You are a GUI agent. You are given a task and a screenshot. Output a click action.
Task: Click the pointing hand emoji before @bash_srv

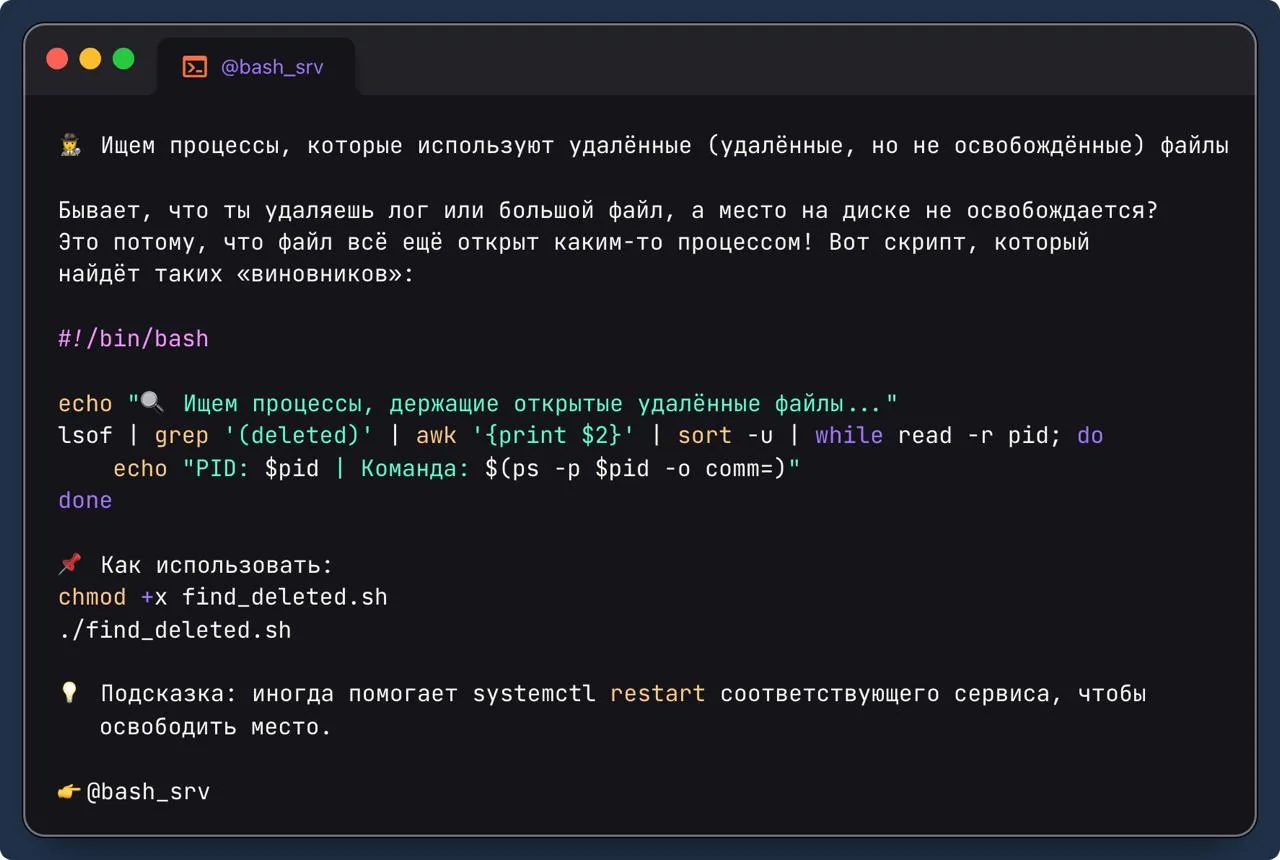pyautogui.click(x=69, y=792)
